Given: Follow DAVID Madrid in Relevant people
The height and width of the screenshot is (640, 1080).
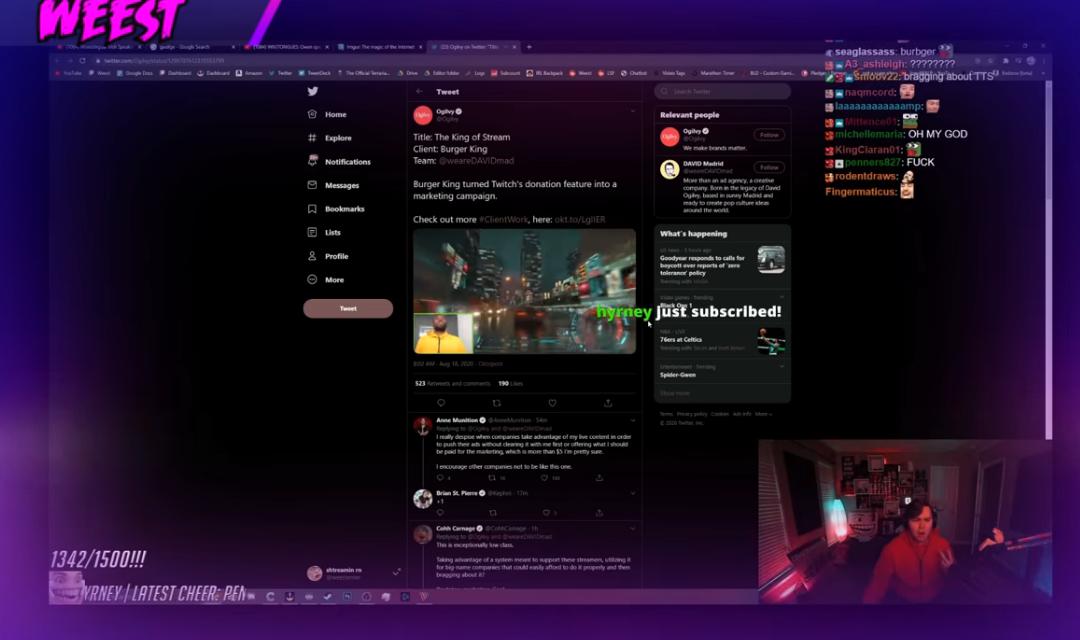Looking at the screenshot, I should [x=769, y=167].
